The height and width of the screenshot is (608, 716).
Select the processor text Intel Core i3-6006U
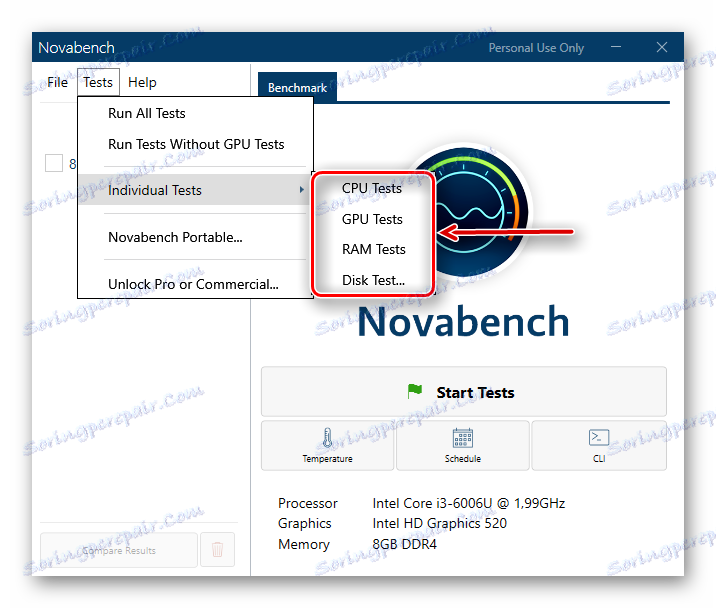[469, 503]
